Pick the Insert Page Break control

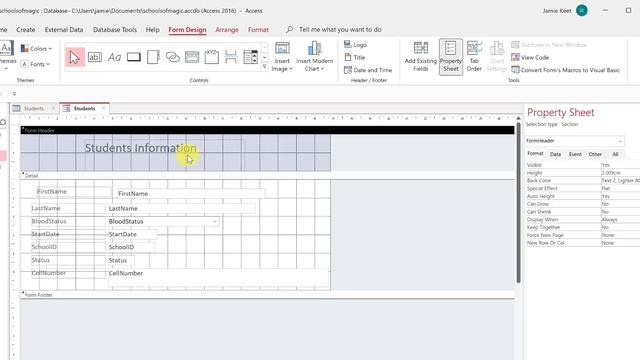click(231, 57)
